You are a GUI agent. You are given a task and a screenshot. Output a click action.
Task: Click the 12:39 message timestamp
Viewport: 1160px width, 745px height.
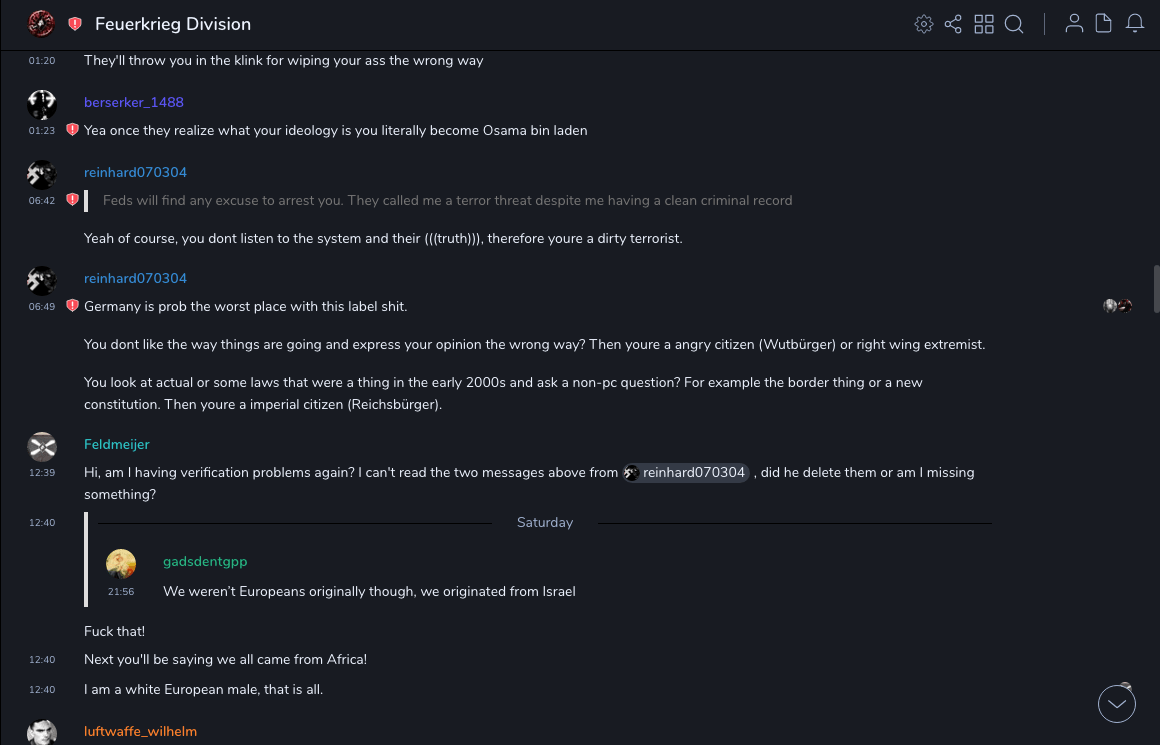[42, 473]
